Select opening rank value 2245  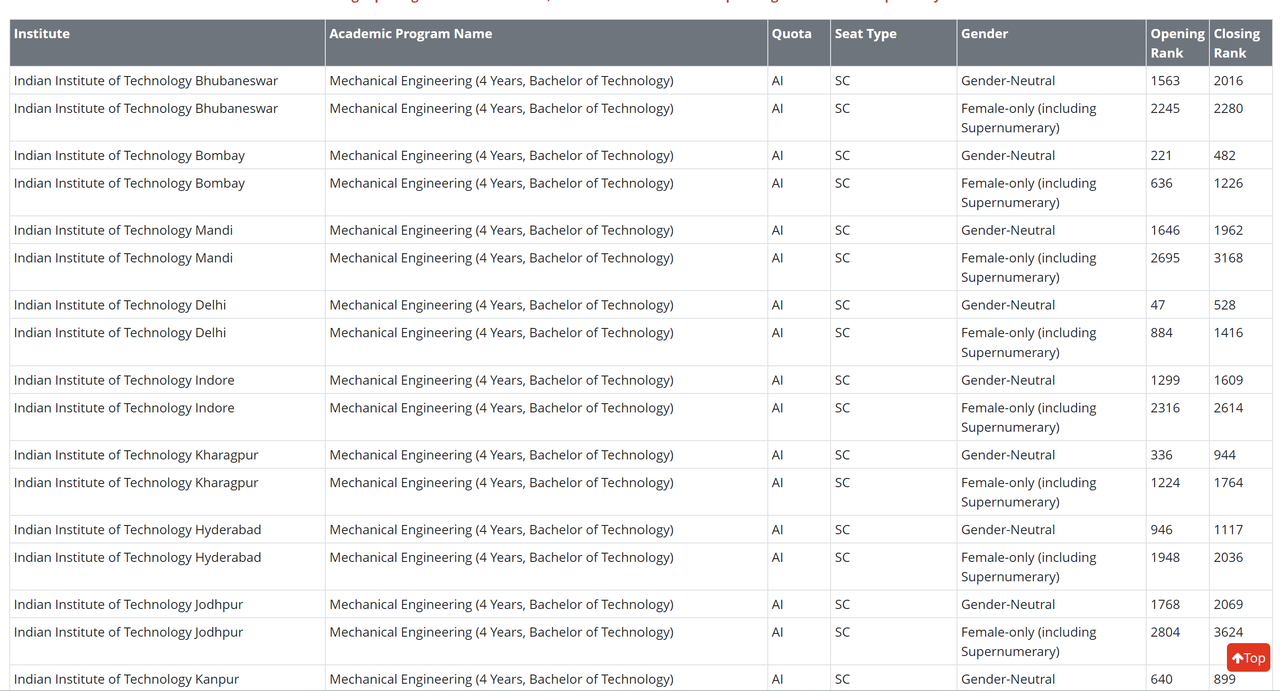1165,109
